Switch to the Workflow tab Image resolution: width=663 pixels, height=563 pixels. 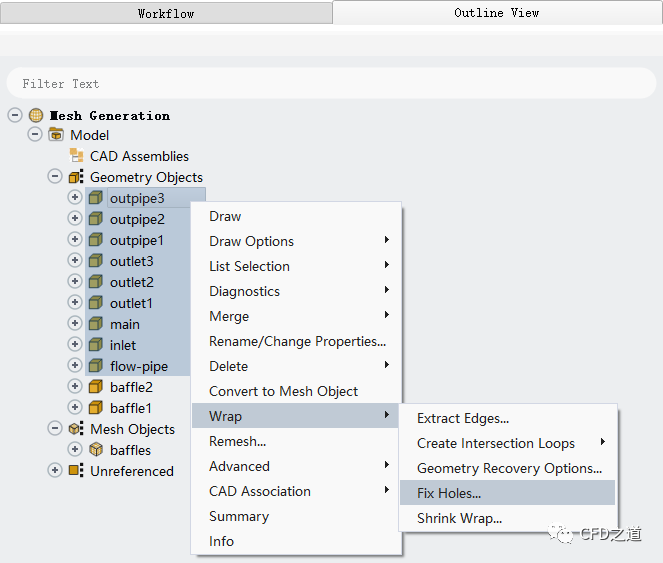166,13
